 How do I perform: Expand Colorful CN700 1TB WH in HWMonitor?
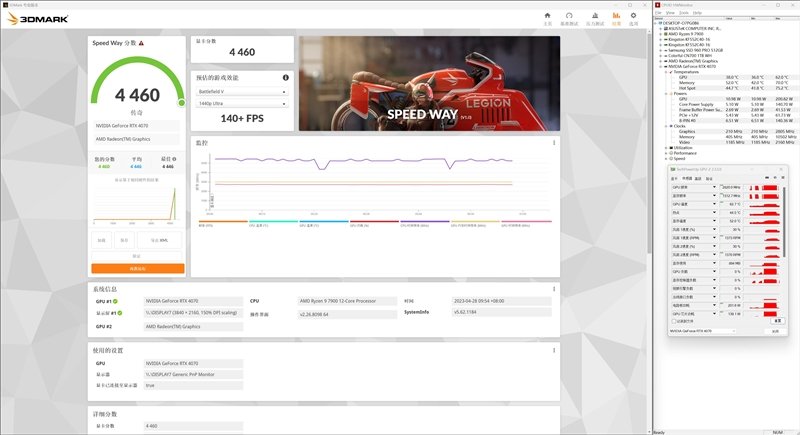pyautogui.click(x=661, y=56)
